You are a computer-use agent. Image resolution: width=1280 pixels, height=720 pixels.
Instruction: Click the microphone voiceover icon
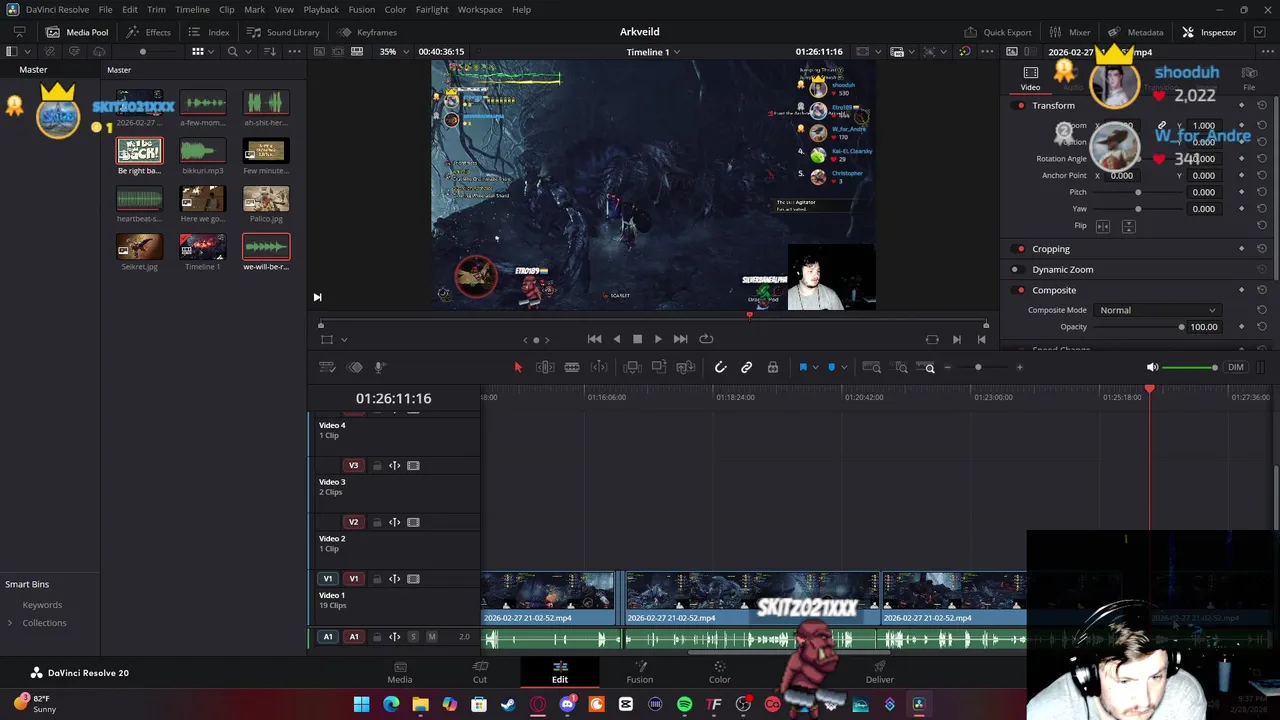[x=379, y=368]
